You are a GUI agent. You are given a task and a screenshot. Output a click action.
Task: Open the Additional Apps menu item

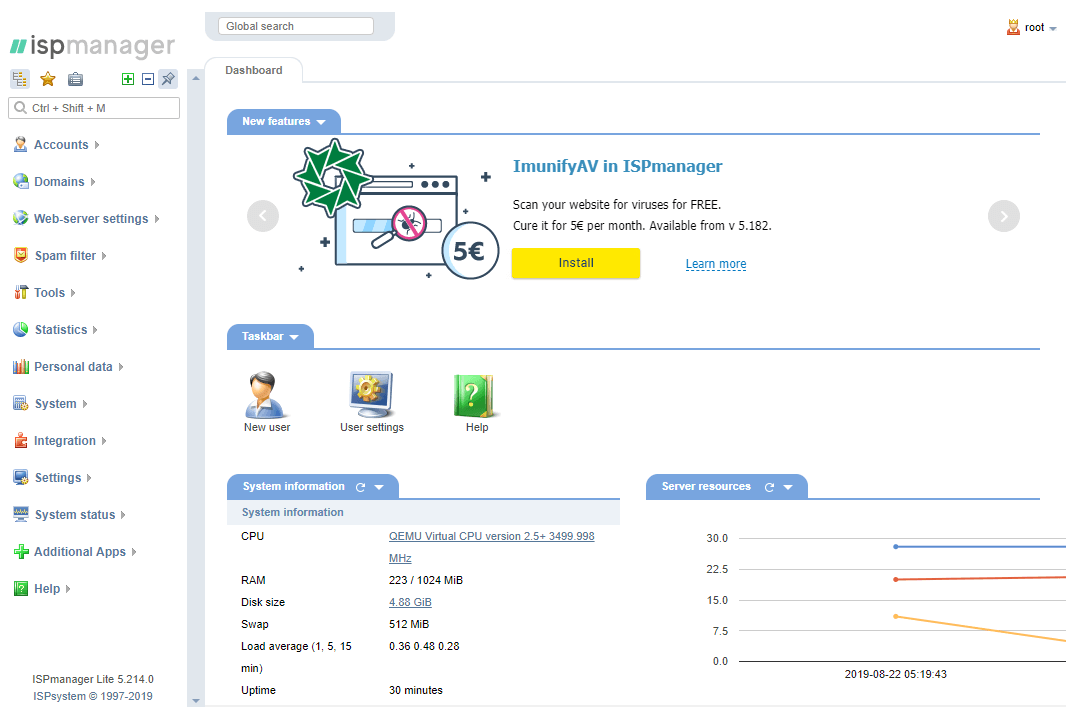80,551
